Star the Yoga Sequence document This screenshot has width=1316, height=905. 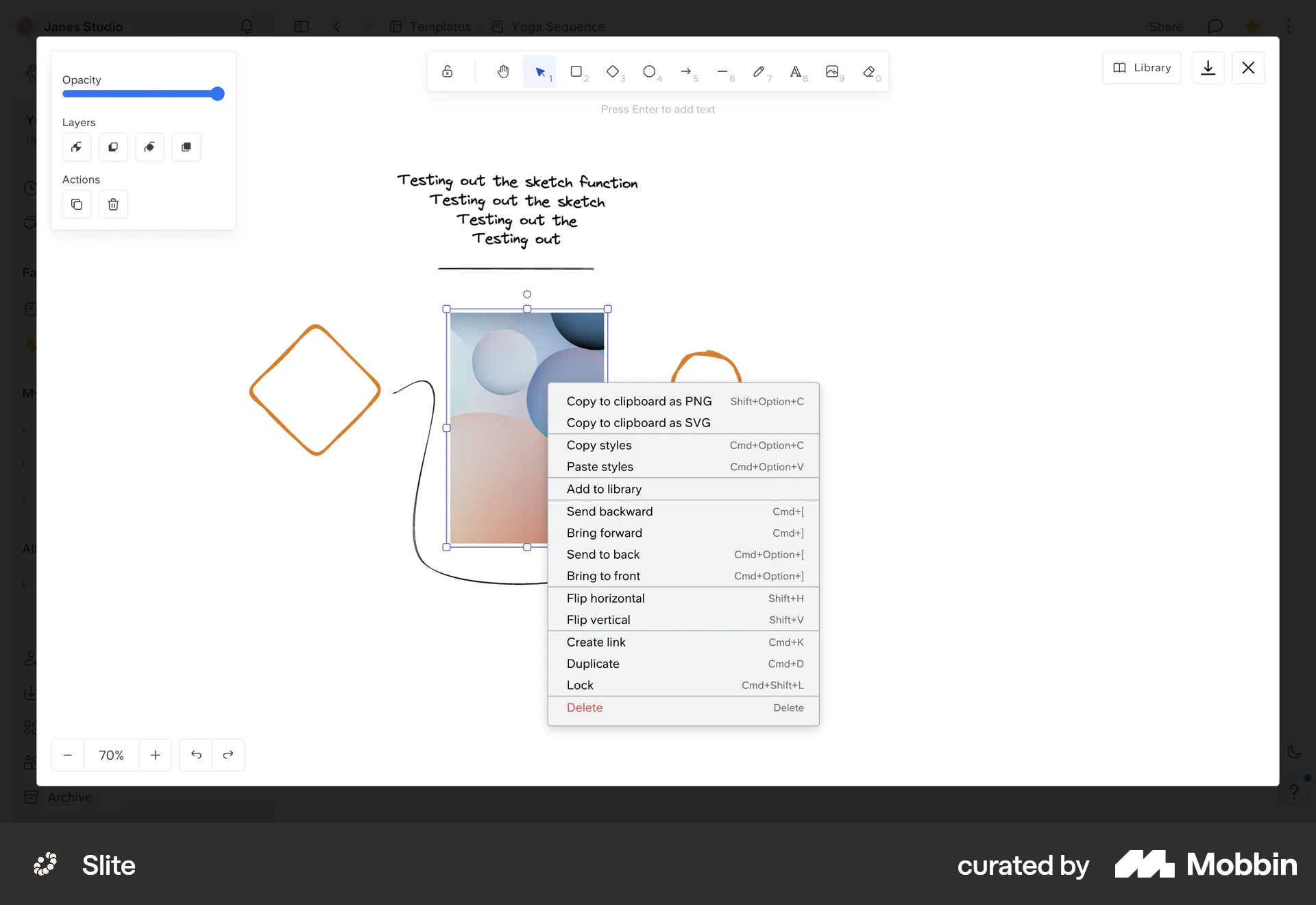[1252, 26]
